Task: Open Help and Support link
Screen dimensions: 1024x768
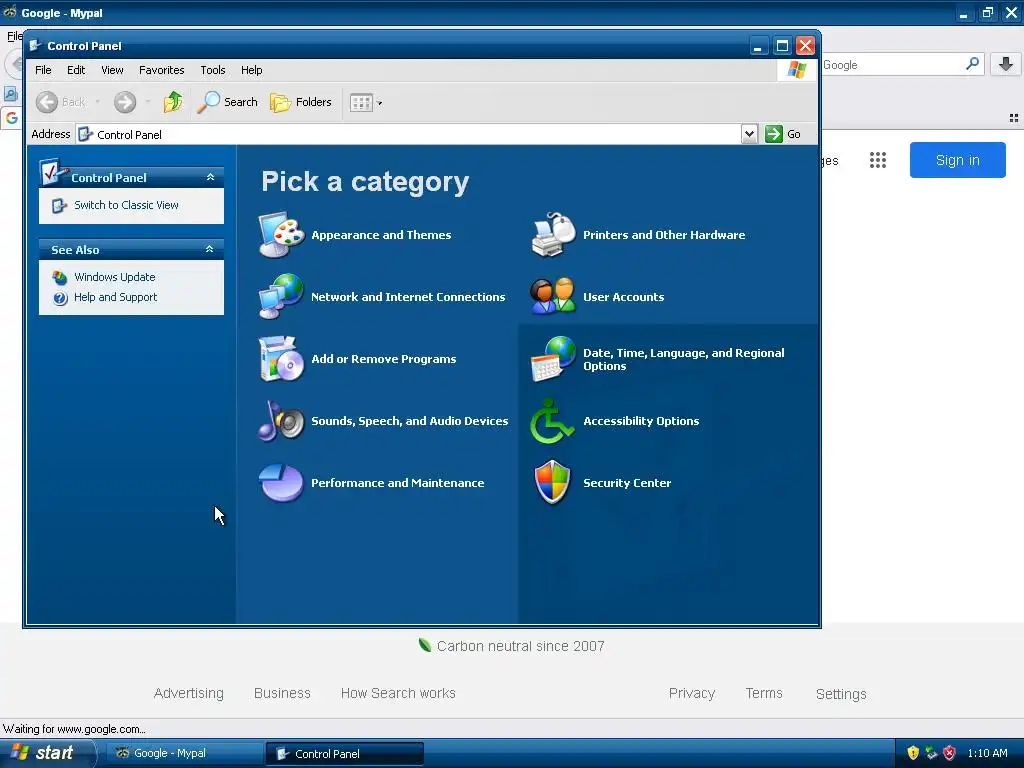Action: [x=116, y=297]
